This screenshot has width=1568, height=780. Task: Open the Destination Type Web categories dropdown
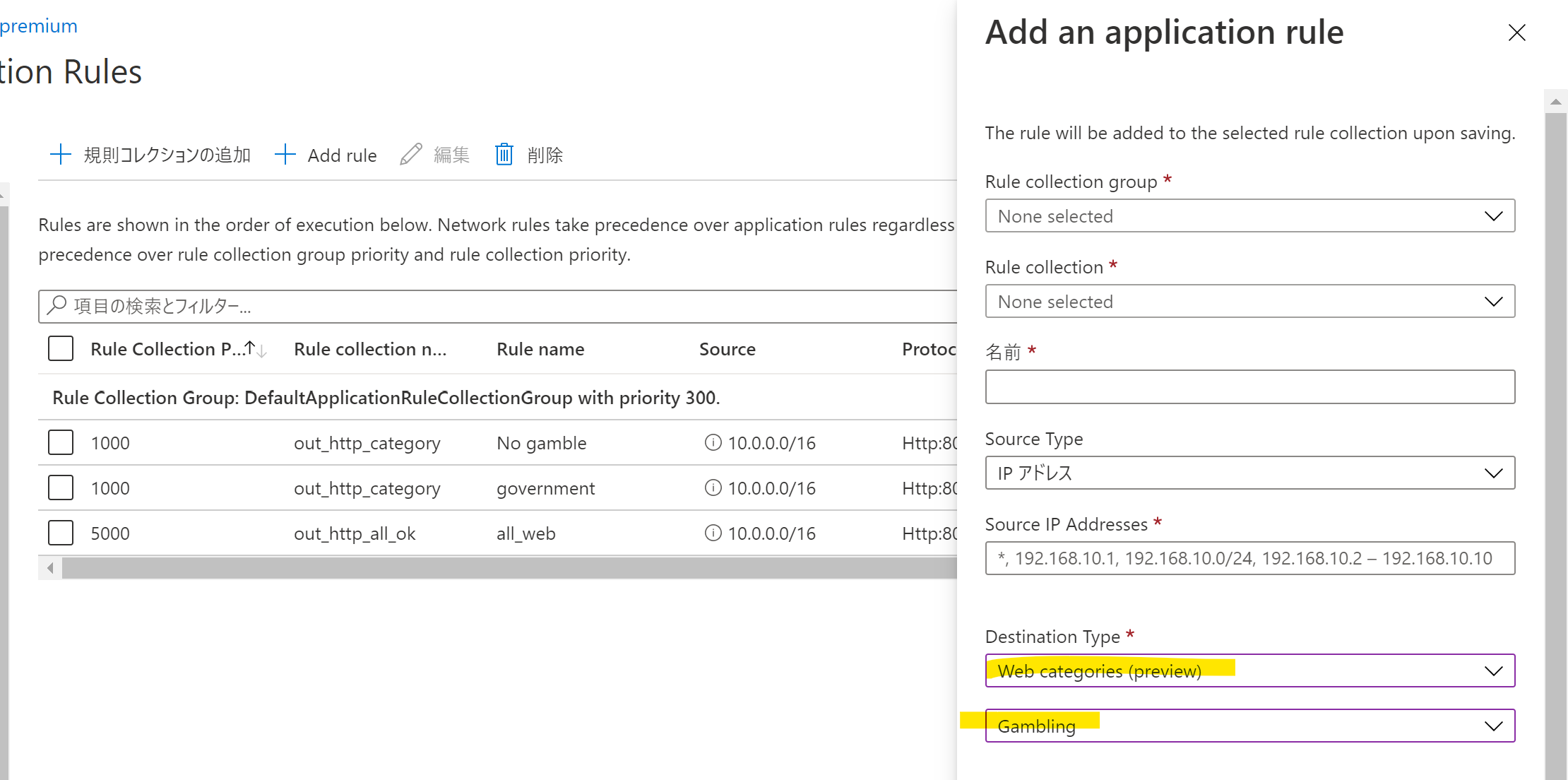pos(1249,670)
